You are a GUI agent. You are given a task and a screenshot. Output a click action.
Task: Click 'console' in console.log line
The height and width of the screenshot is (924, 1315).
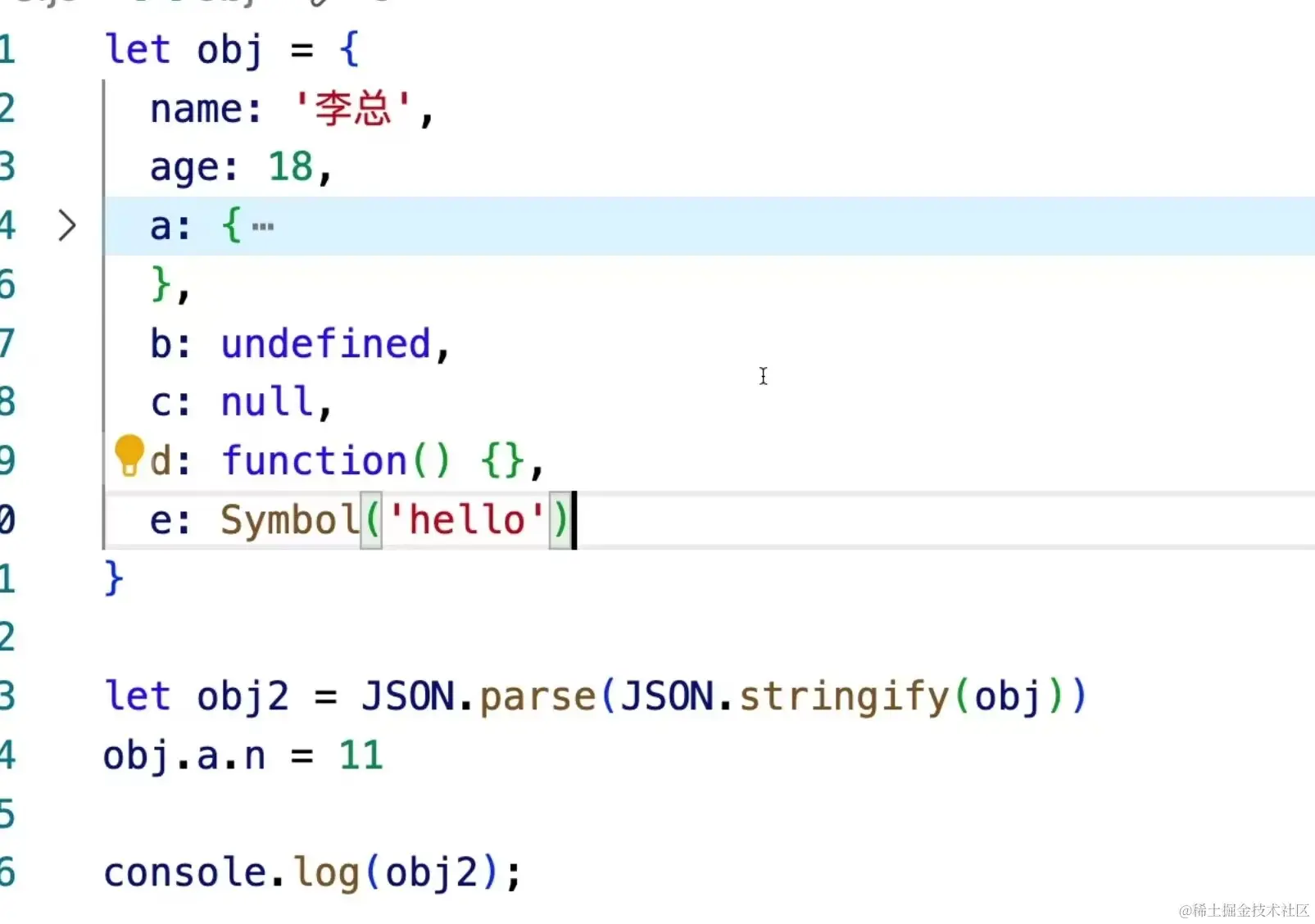185,872
